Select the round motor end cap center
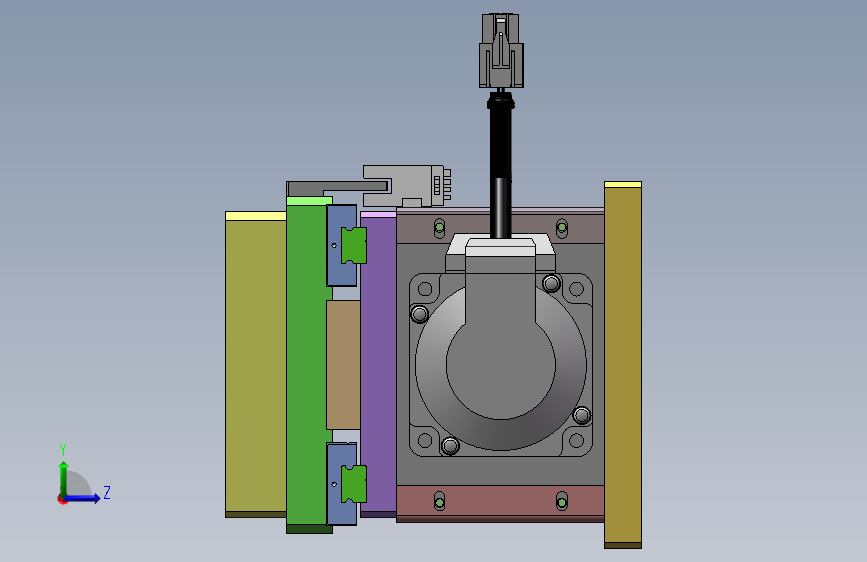867x562 pixels. (500, 366)
